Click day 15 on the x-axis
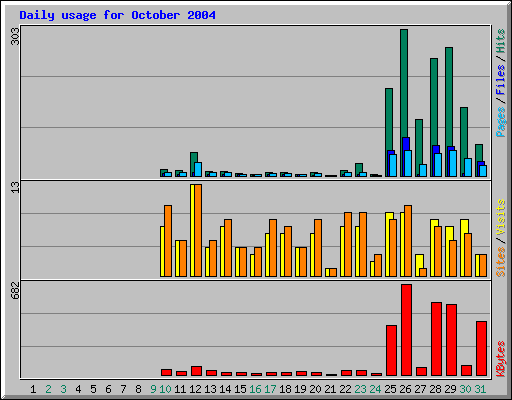Viewport: 512px width, 400px height. [240, 389]
